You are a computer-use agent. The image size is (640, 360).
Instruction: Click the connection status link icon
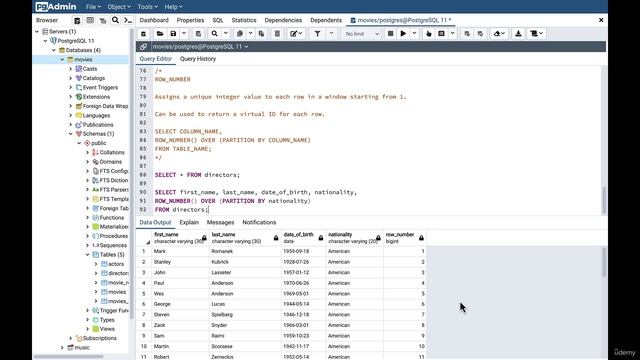[143, 47]
